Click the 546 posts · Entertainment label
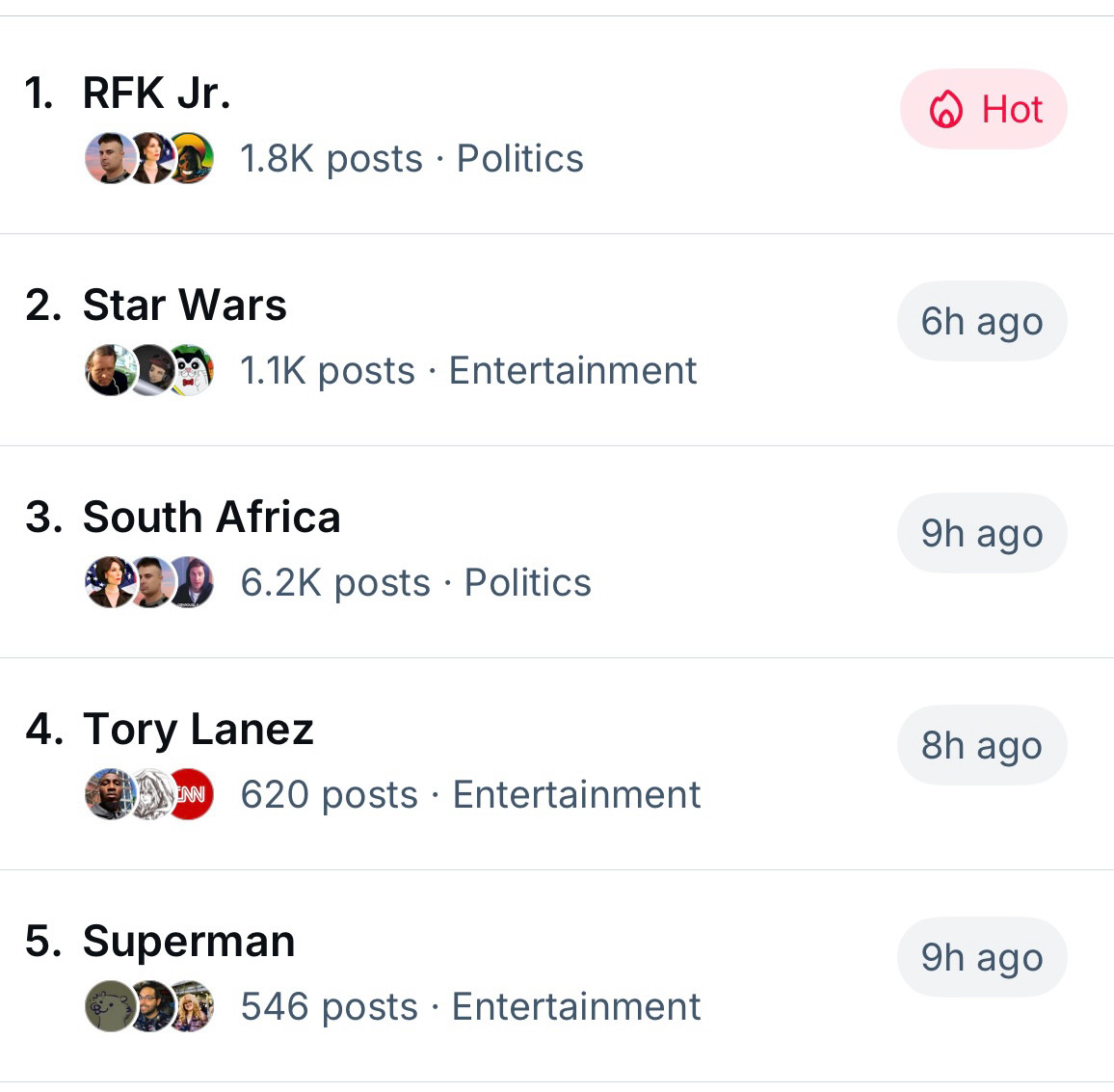1114x1092 pixels. point(470,1007)
